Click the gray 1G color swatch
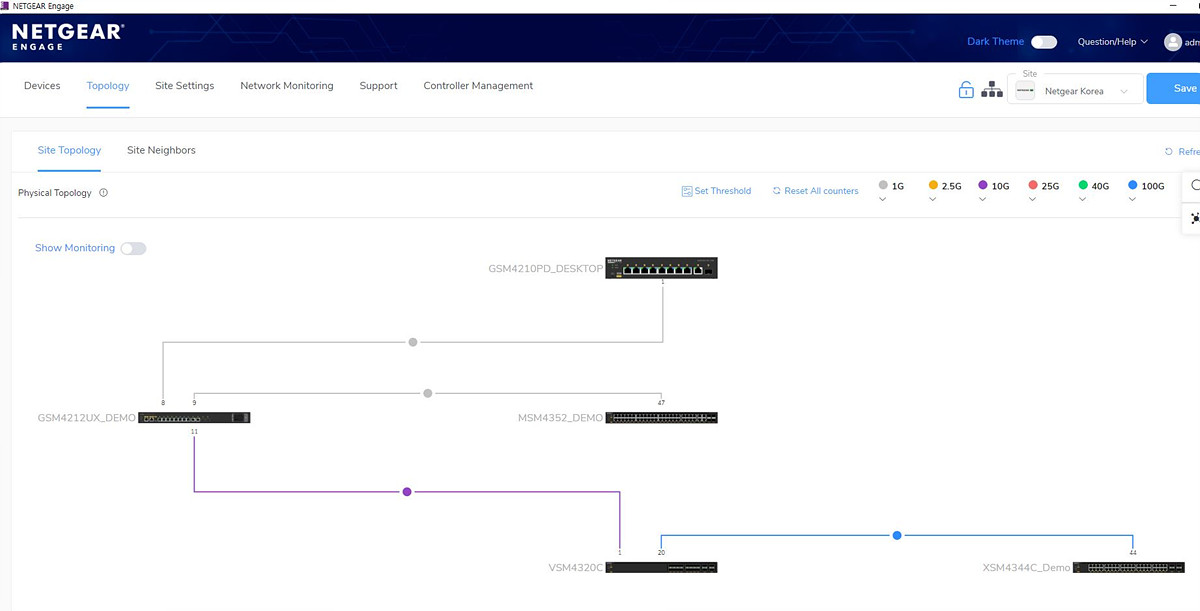This screenshot has height=611, width=1200. tap(883, 186)
